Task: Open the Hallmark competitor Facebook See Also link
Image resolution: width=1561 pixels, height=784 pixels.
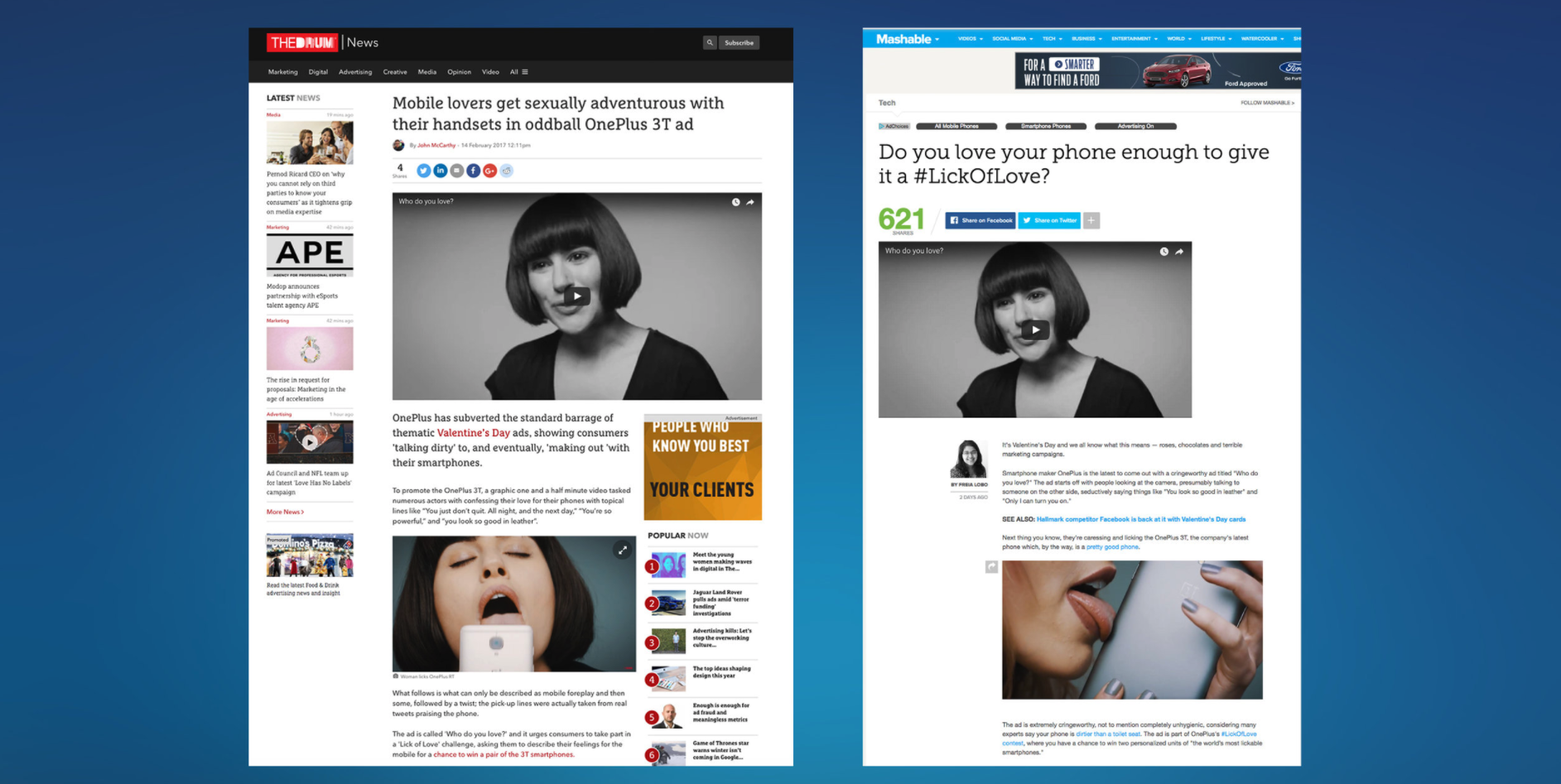Action: click(1141, 520)
